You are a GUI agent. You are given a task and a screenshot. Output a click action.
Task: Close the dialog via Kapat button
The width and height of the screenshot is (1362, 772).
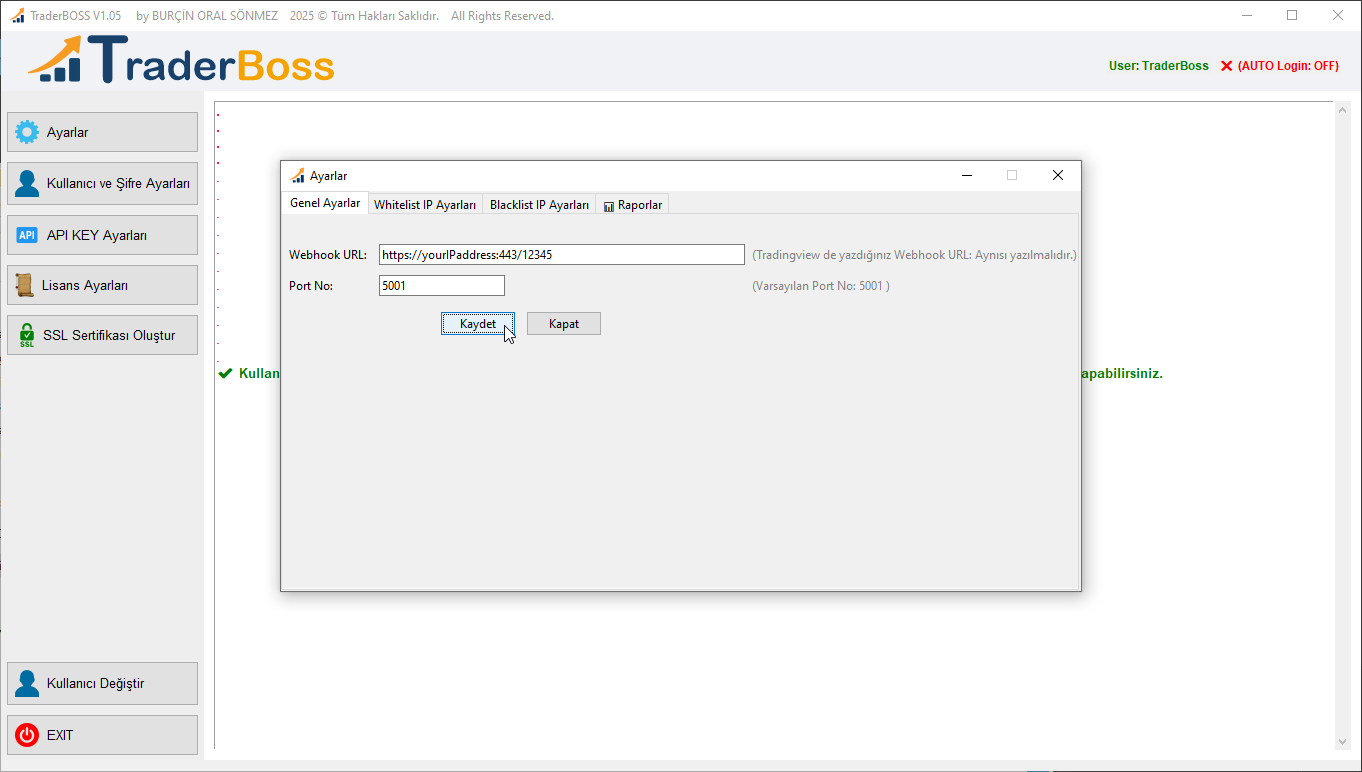pos(563,323)
